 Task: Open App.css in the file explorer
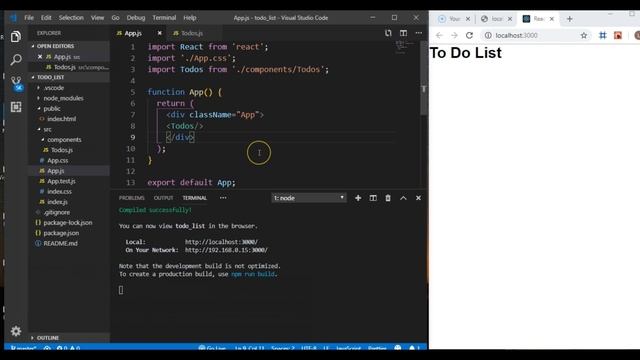(x=58, y=160)
